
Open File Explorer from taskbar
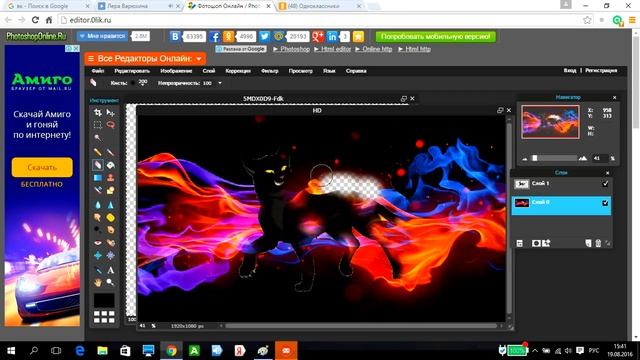click(x=102, y=351)
